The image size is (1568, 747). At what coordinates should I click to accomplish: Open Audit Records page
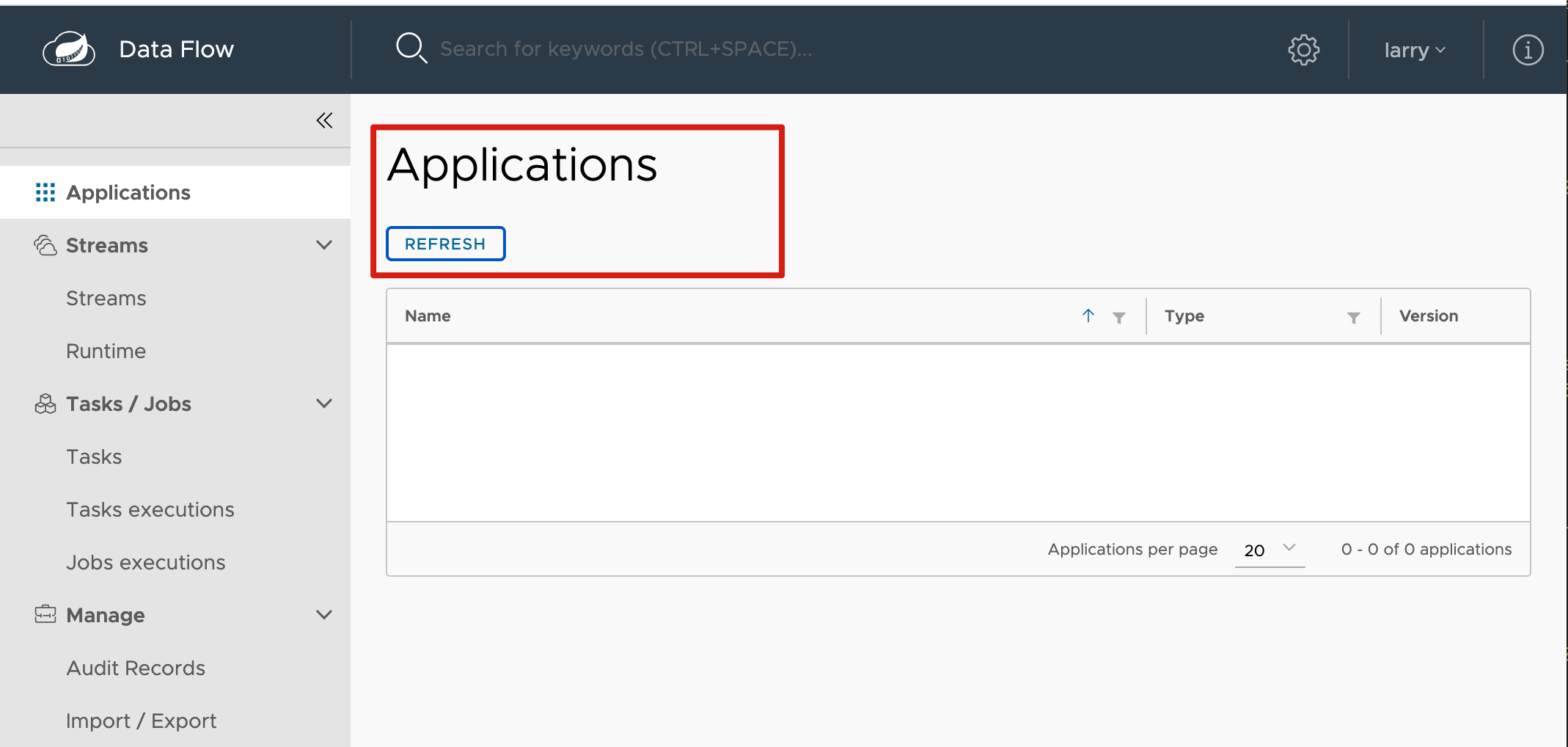tap(136, 668)
